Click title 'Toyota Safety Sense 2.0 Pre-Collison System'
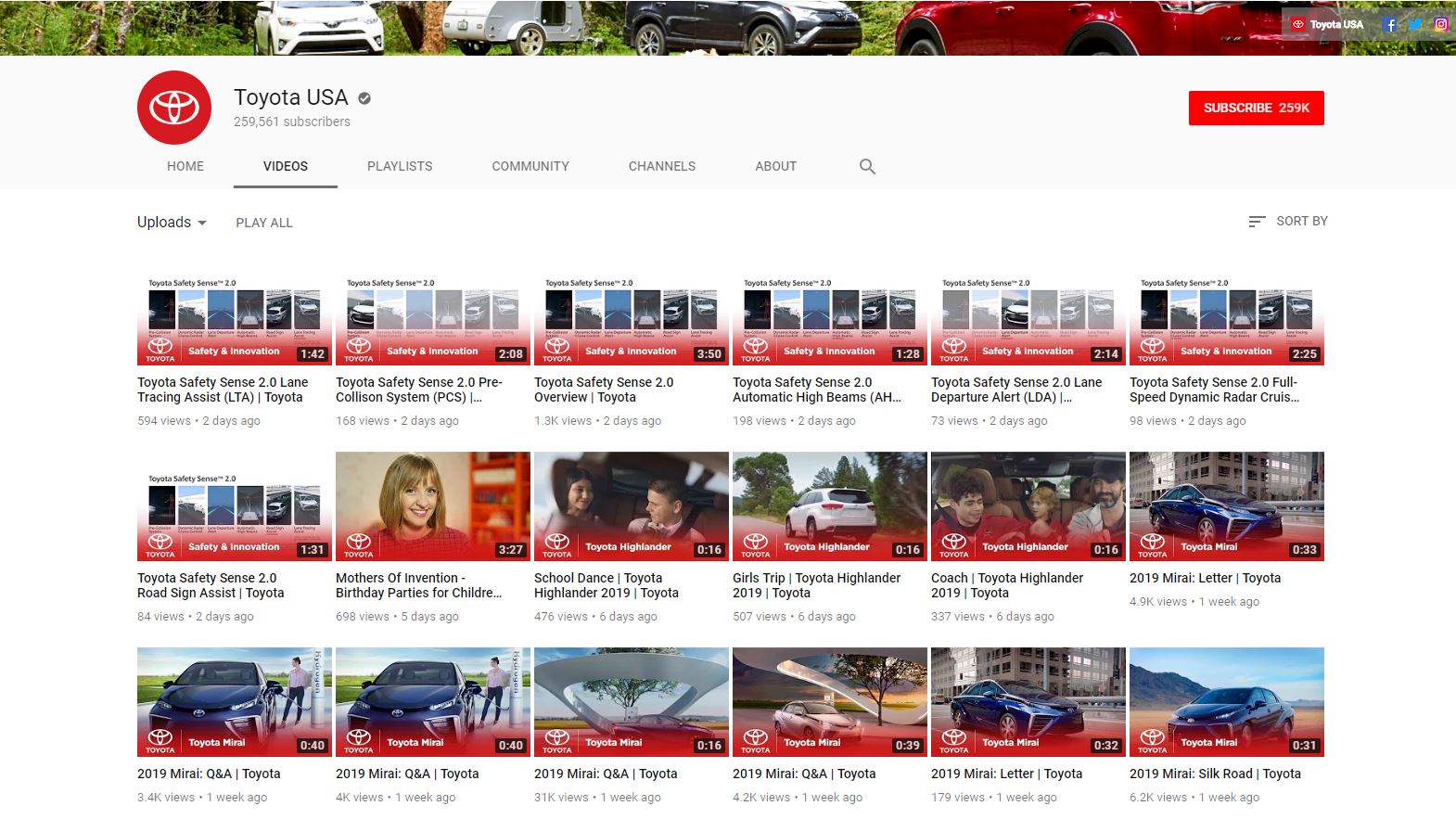Image resolution: width=1456 pixels, height=819 pixels. point(419,390)
